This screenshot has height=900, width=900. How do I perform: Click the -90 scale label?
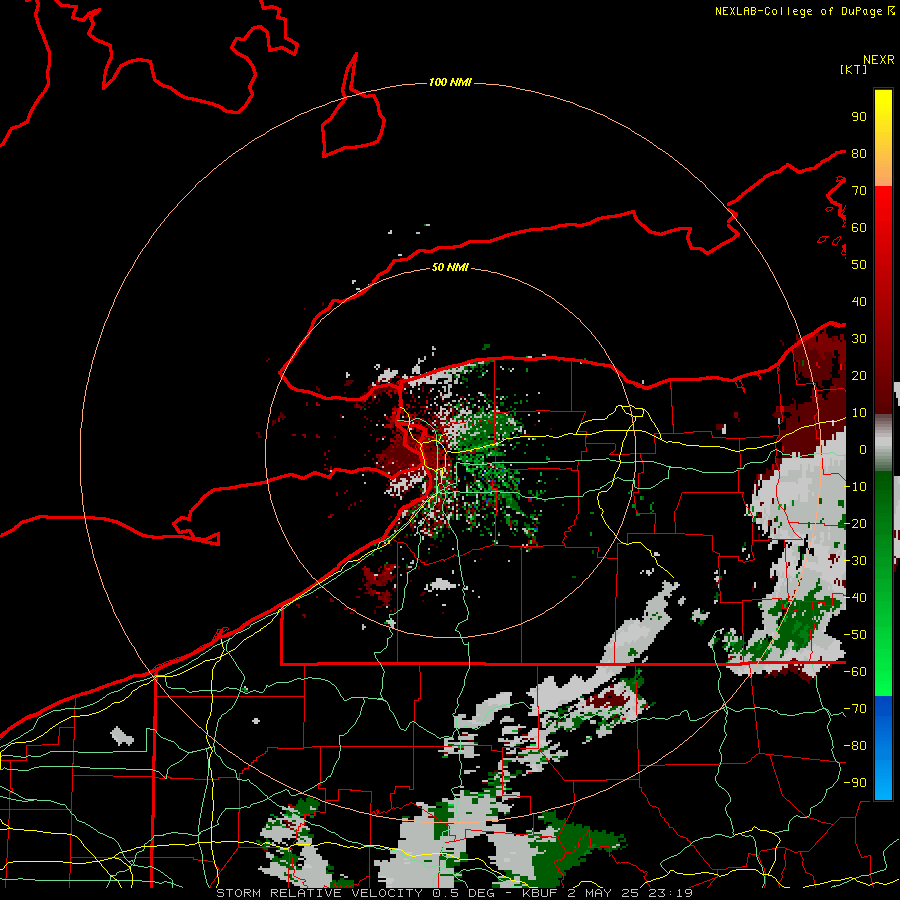(855, 782)
